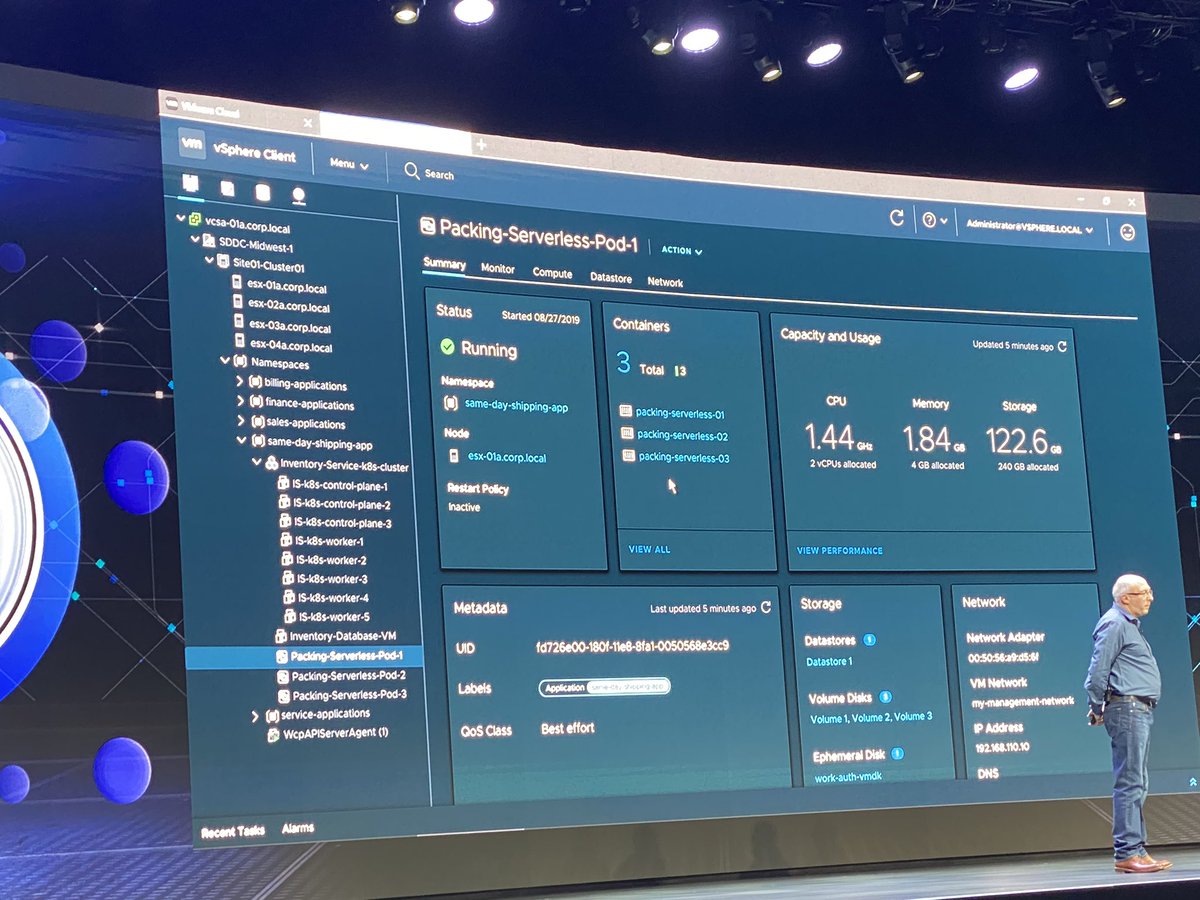Image resolution: width=1200 pixels, height=900 pixels.
Task: Open the packing-serverless-01 container link
Action: (680, 413)
